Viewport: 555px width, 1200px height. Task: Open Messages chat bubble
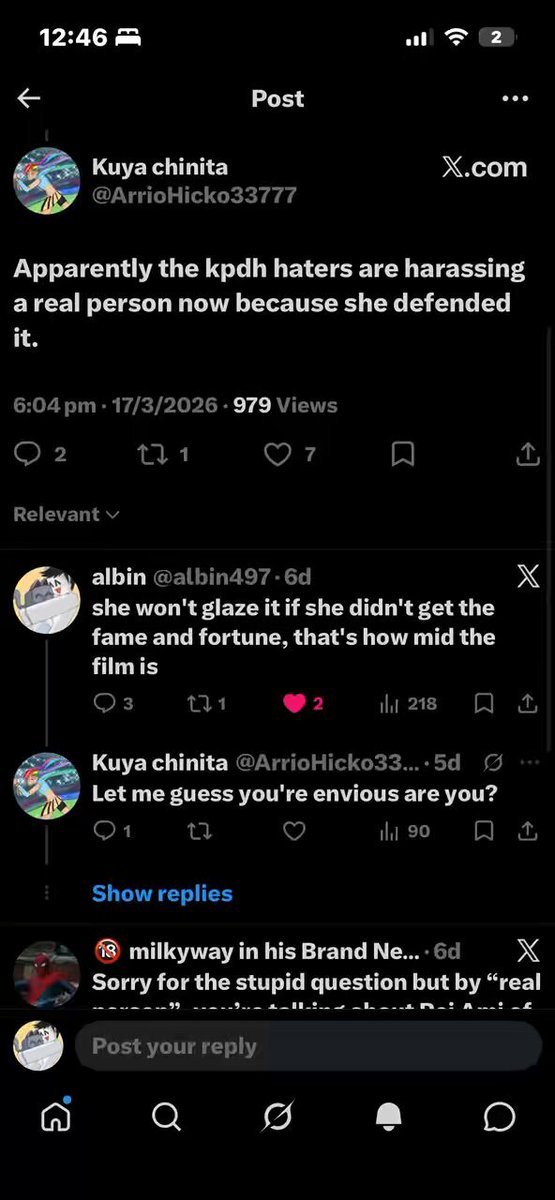click(498, 1117)
